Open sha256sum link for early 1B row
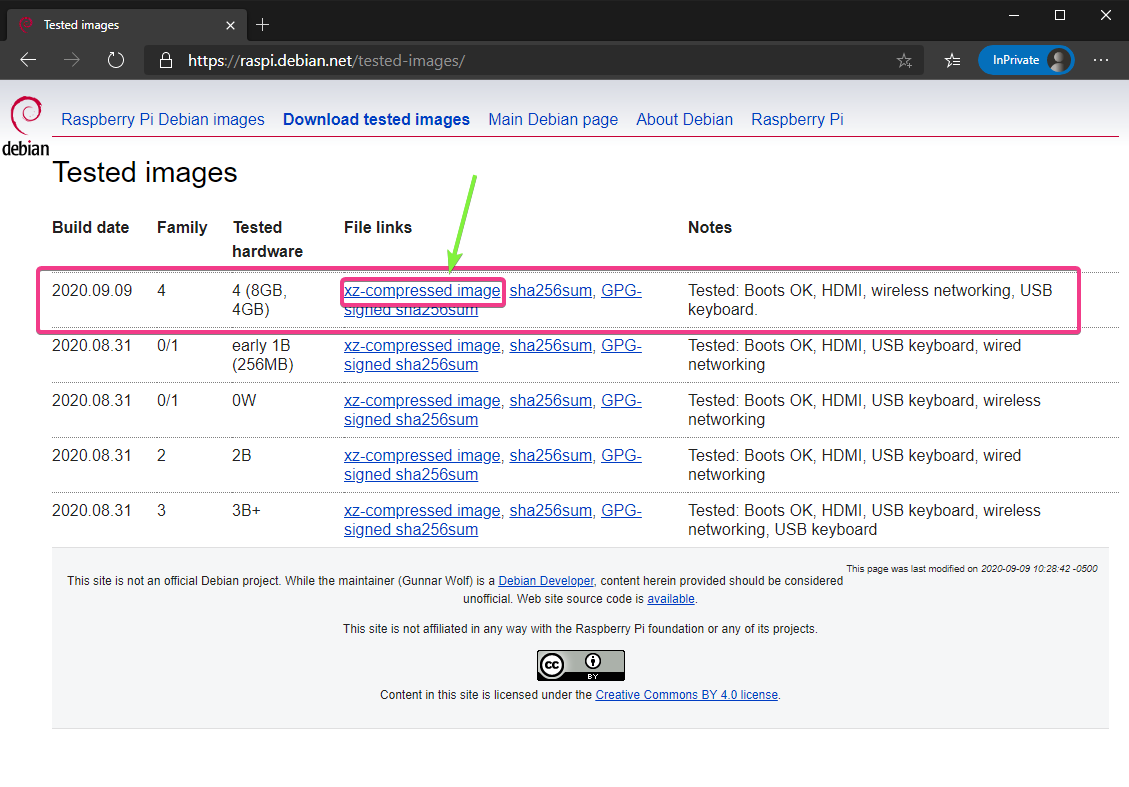Screen dimensions: 1129x787 click(550, 346)
